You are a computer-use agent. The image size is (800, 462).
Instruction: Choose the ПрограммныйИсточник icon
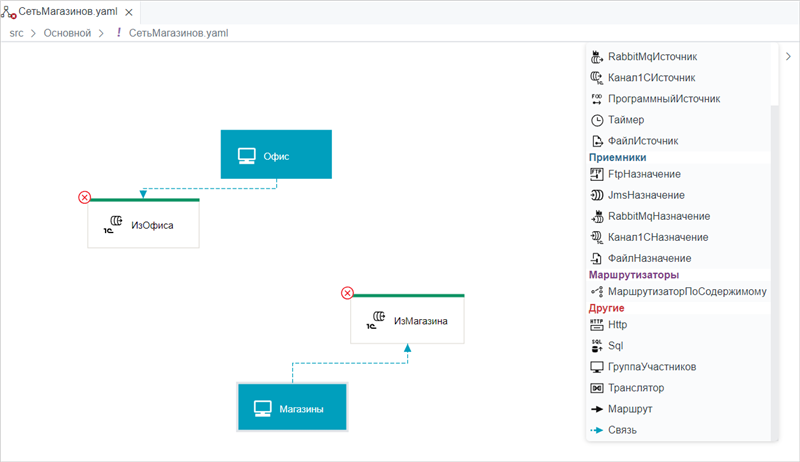(596, 99)
